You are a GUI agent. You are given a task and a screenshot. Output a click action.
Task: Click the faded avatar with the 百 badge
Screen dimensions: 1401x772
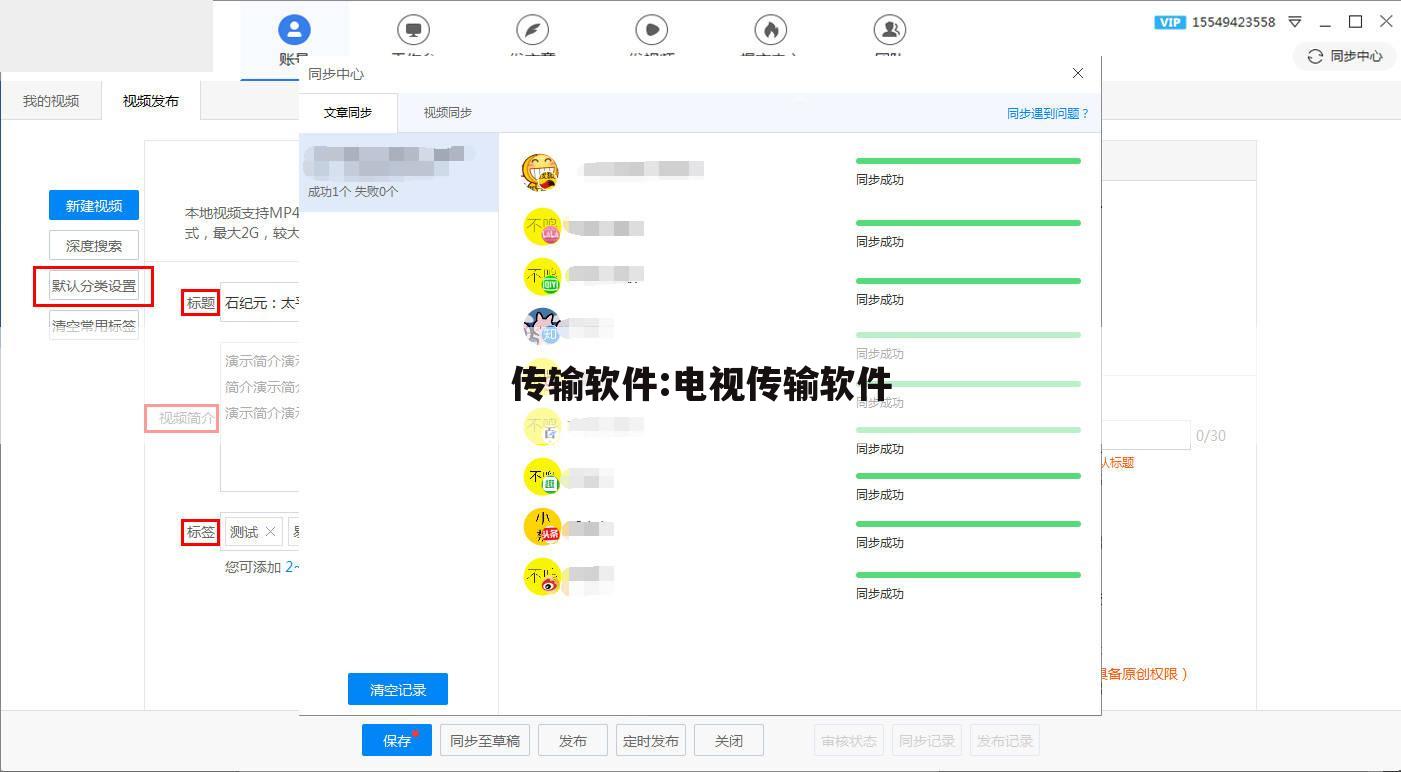[x=543, y=426]
